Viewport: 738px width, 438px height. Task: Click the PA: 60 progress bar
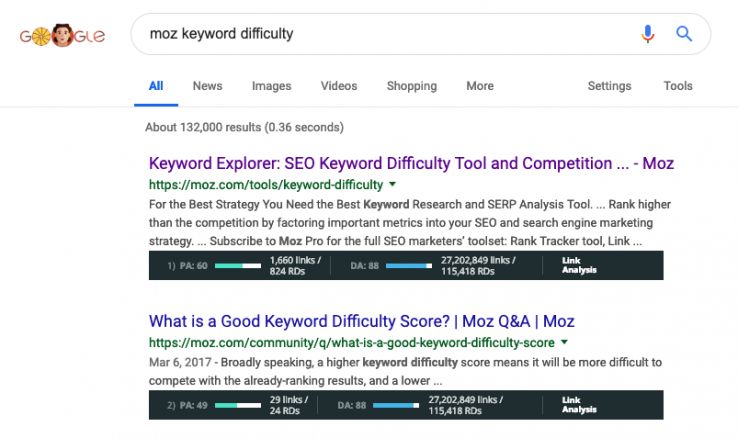(237, 266)
